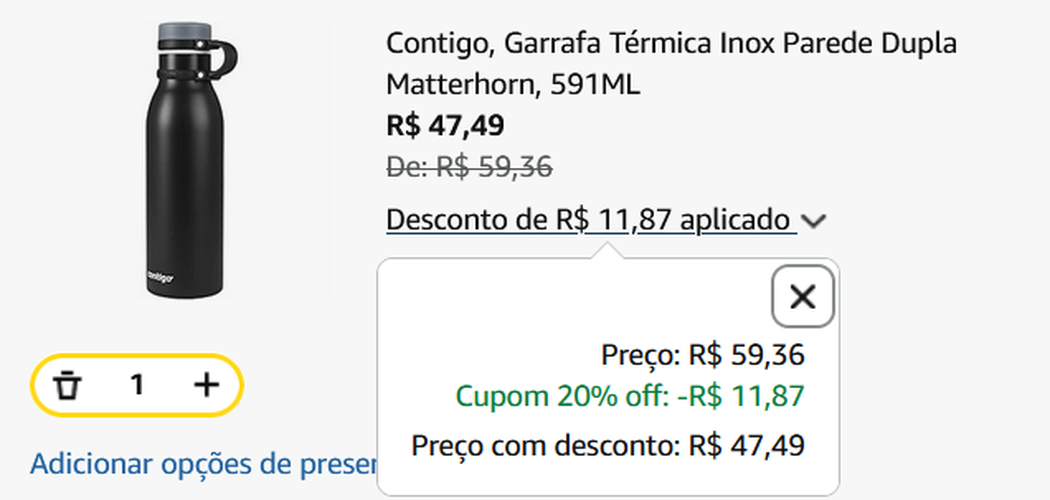Collapse the chevron beside discount applied
Viewport: 1050px width, 500px height.
[x=815, y=221]
